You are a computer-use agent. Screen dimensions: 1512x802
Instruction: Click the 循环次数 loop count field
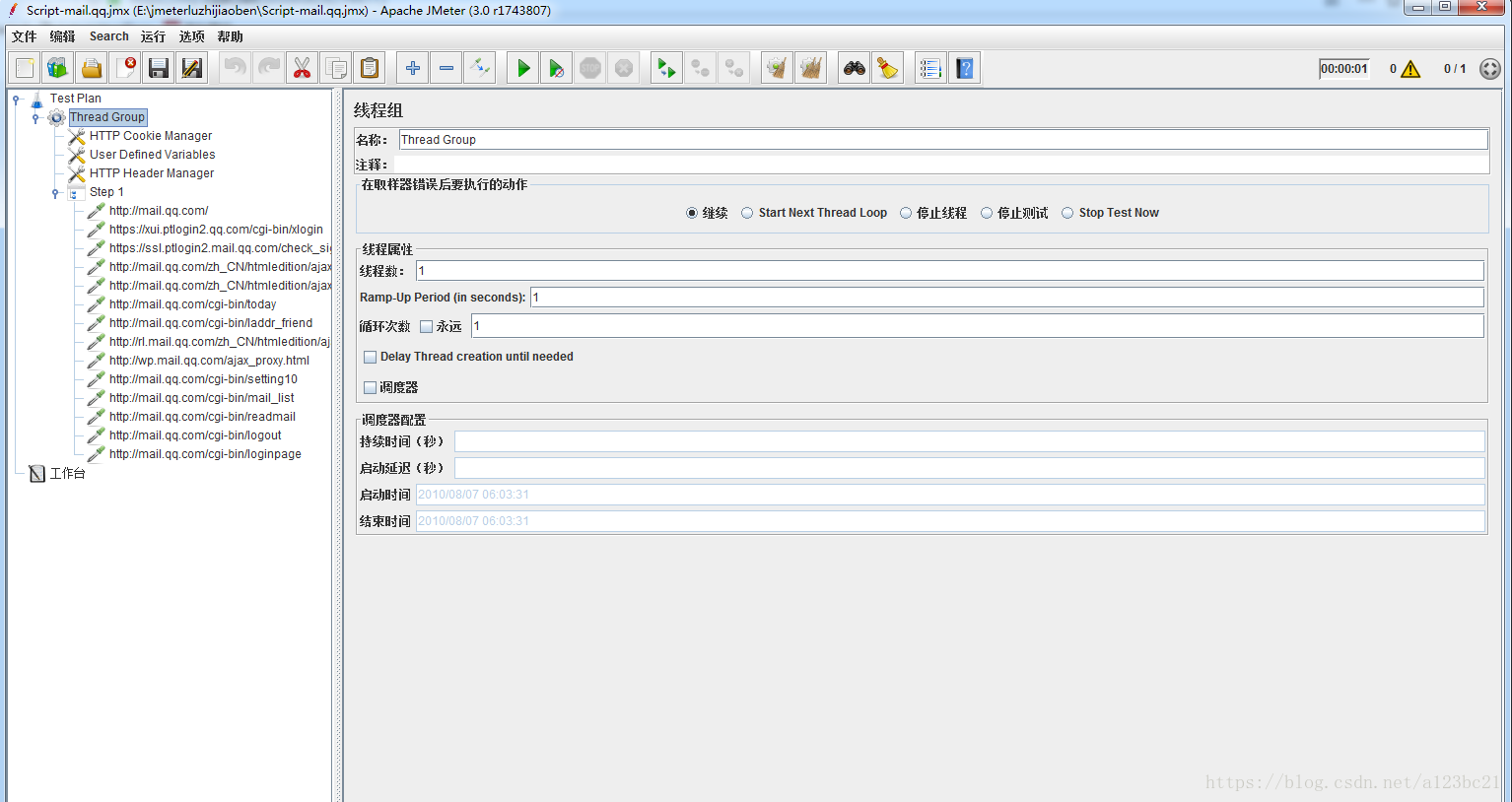click(978, 326)
